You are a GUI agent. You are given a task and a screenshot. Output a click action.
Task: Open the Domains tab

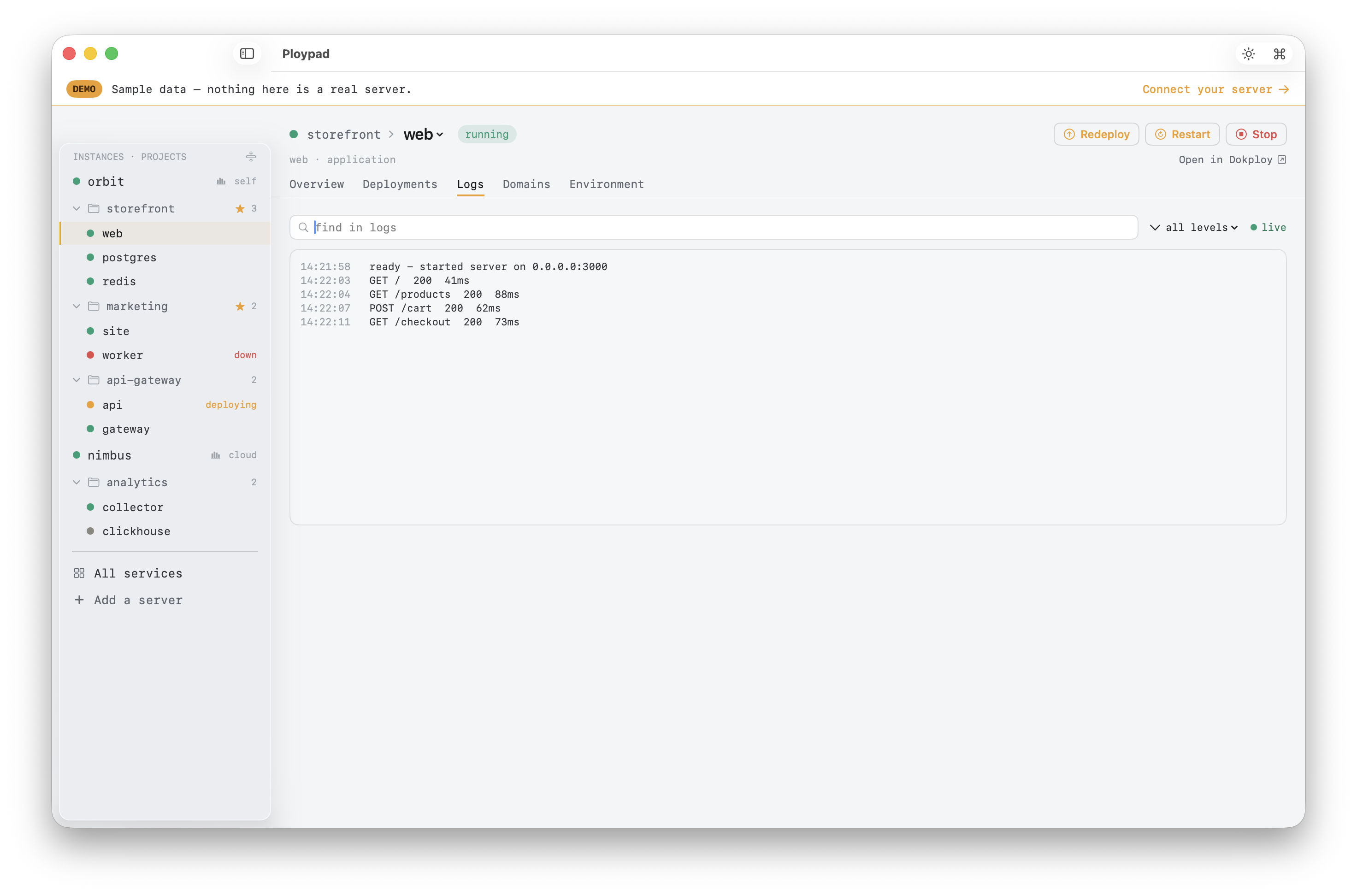[526, 184]
